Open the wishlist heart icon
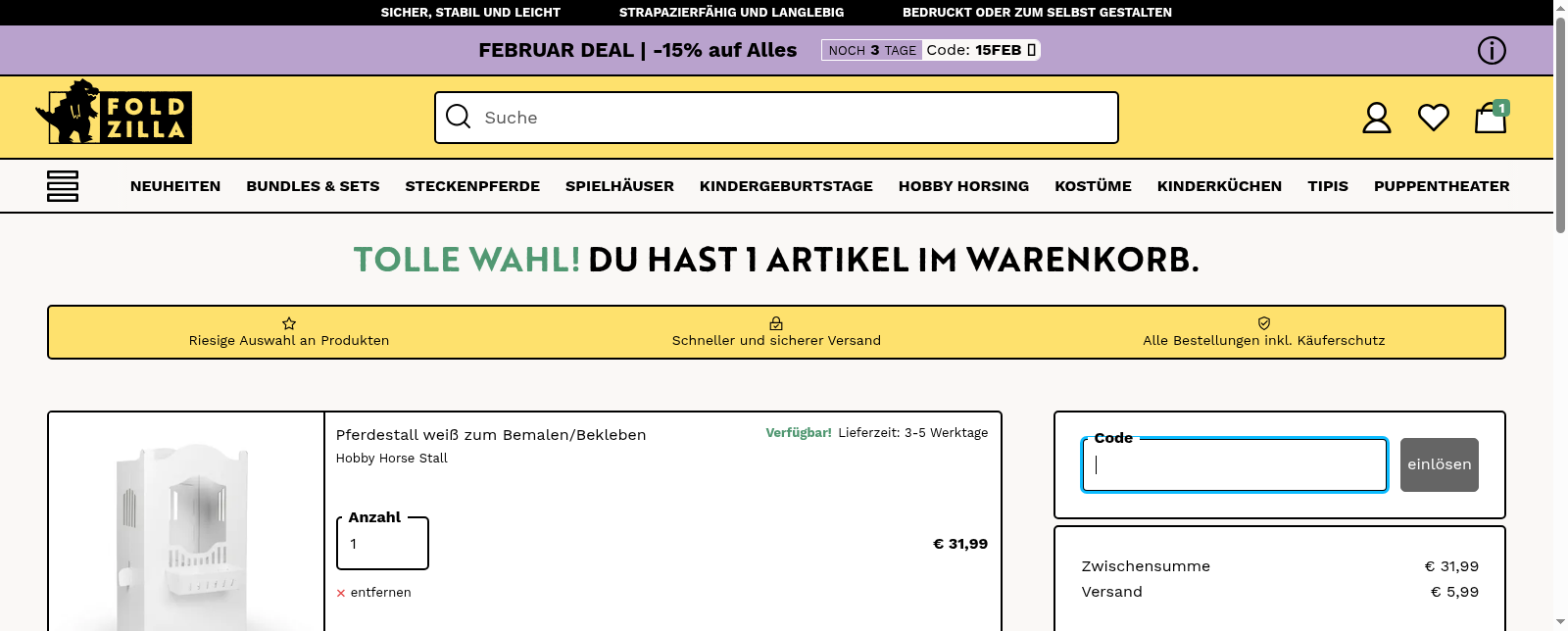1568x631 pixels. point(1434,118)
